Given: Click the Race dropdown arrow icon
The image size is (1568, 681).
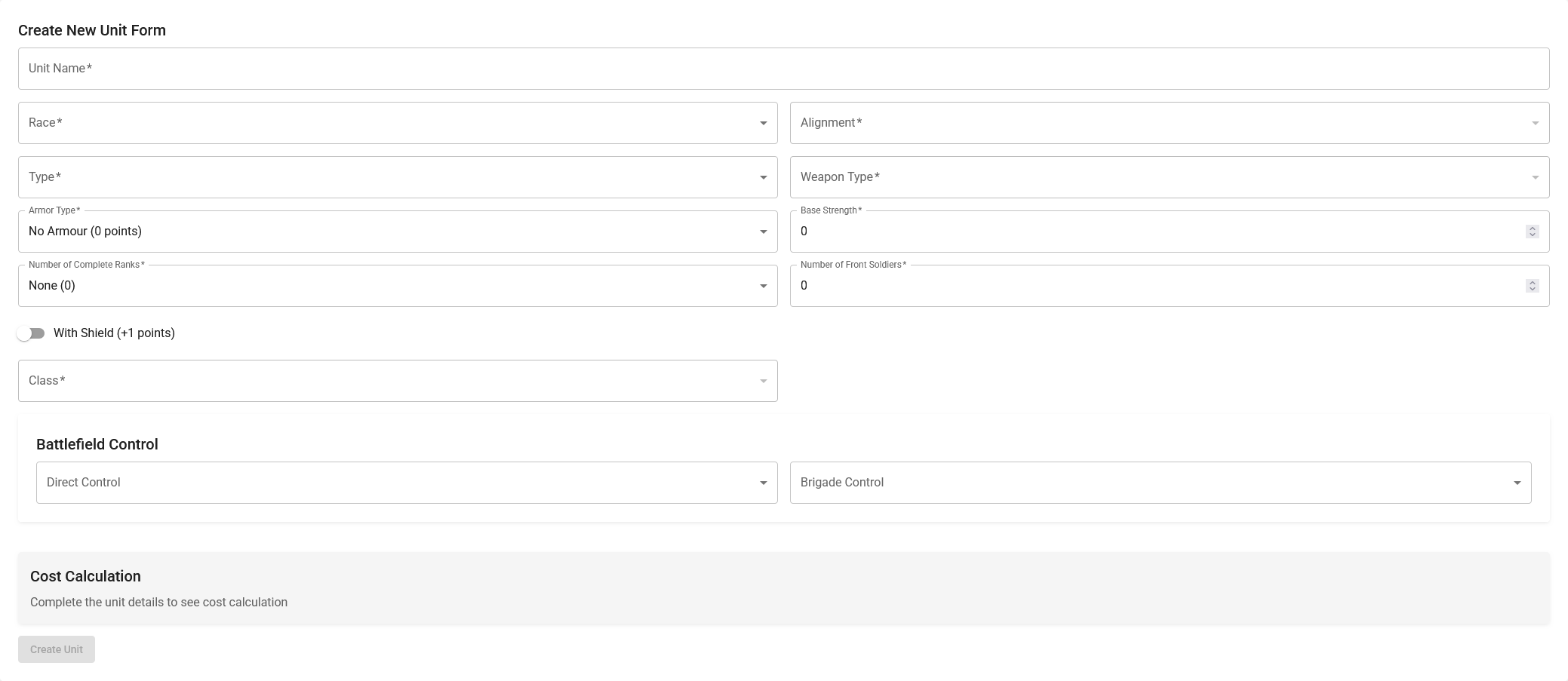Looking at the screenshot, I should pos(763,123).
